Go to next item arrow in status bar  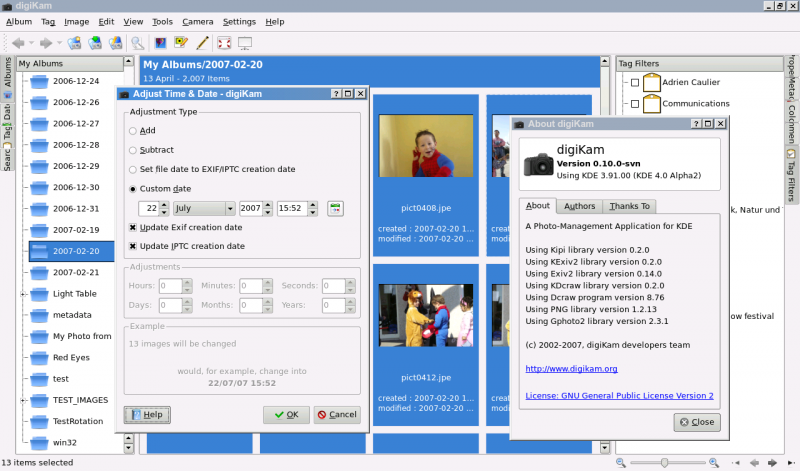pyautogui.click(x=772, y=463)
